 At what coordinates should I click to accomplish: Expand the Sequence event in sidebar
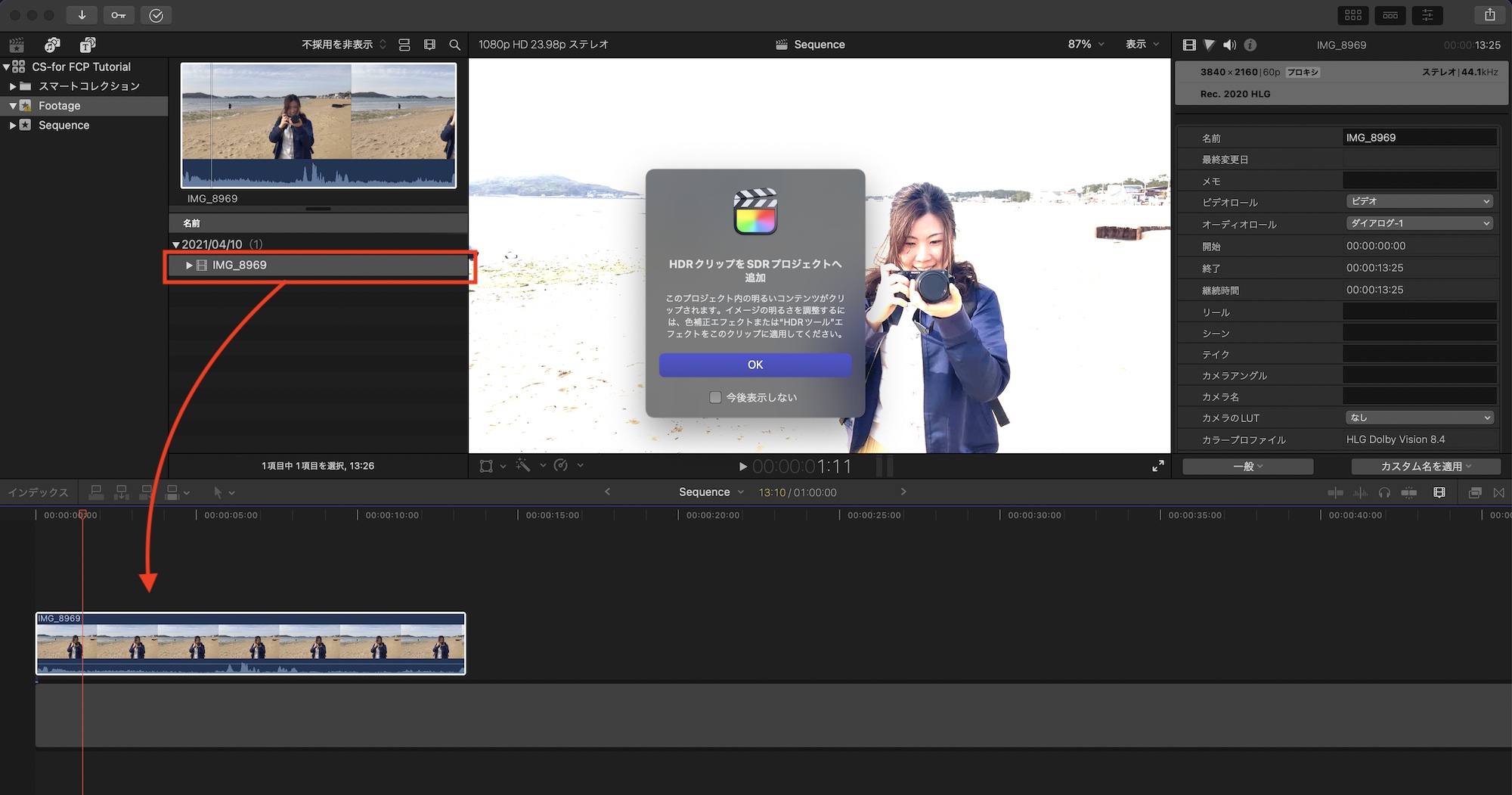click(12, 126)
